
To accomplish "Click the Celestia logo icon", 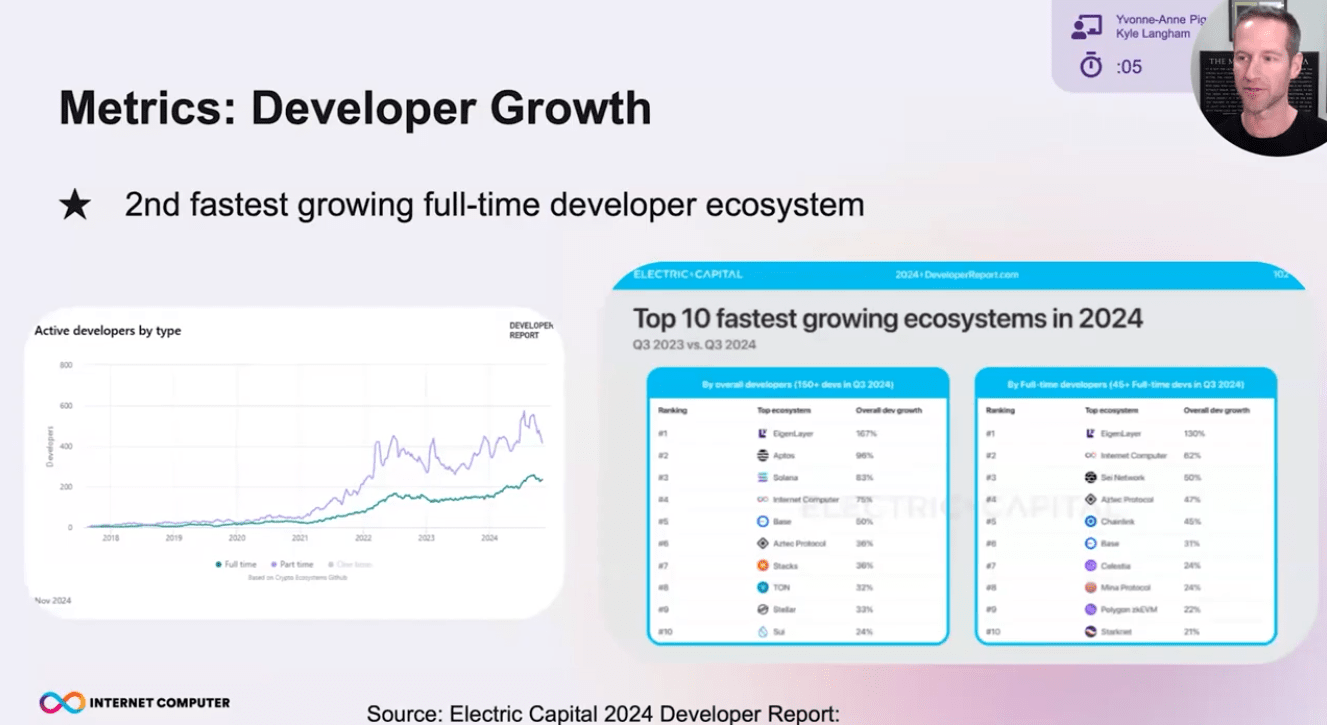I will 1091,565.
